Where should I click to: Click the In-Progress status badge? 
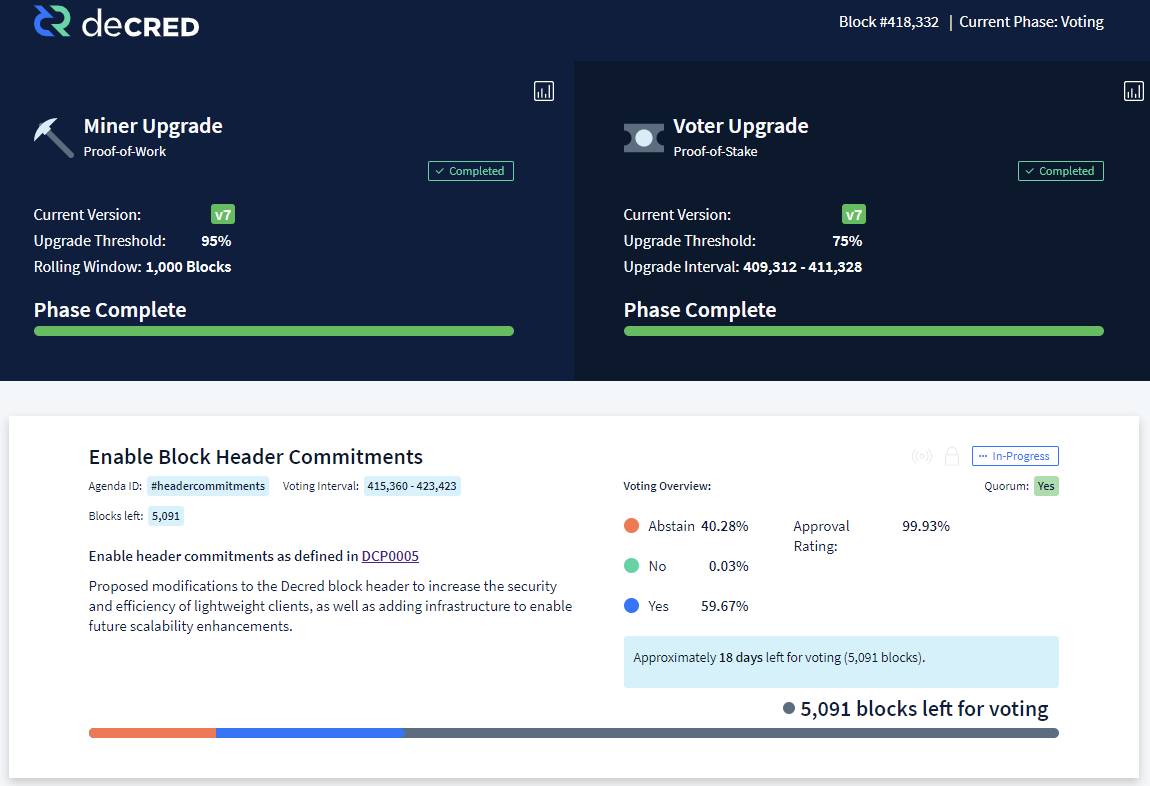(1015, 456)
